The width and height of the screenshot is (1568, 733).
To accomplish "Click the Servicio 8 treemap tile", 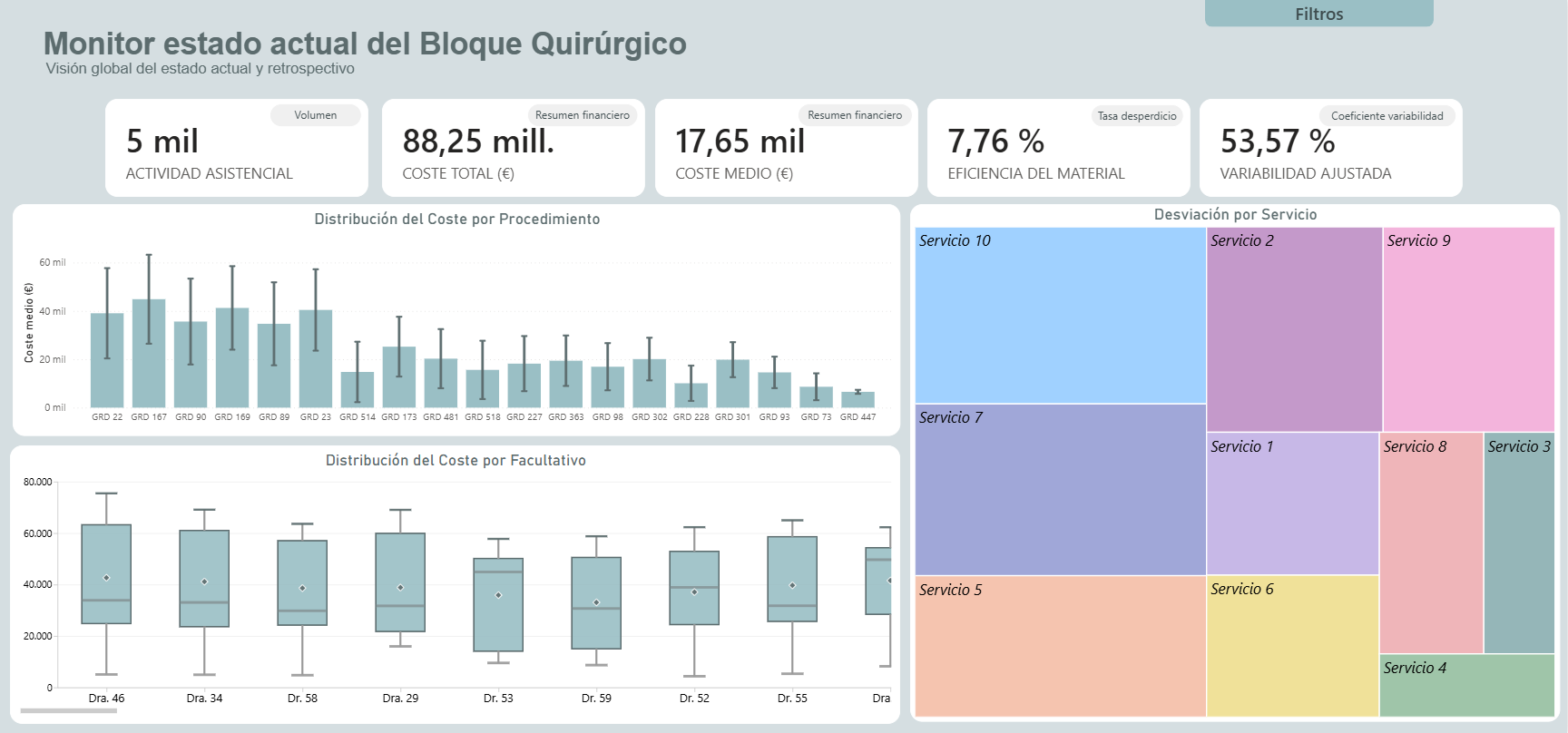I will tap(1431, 542).
